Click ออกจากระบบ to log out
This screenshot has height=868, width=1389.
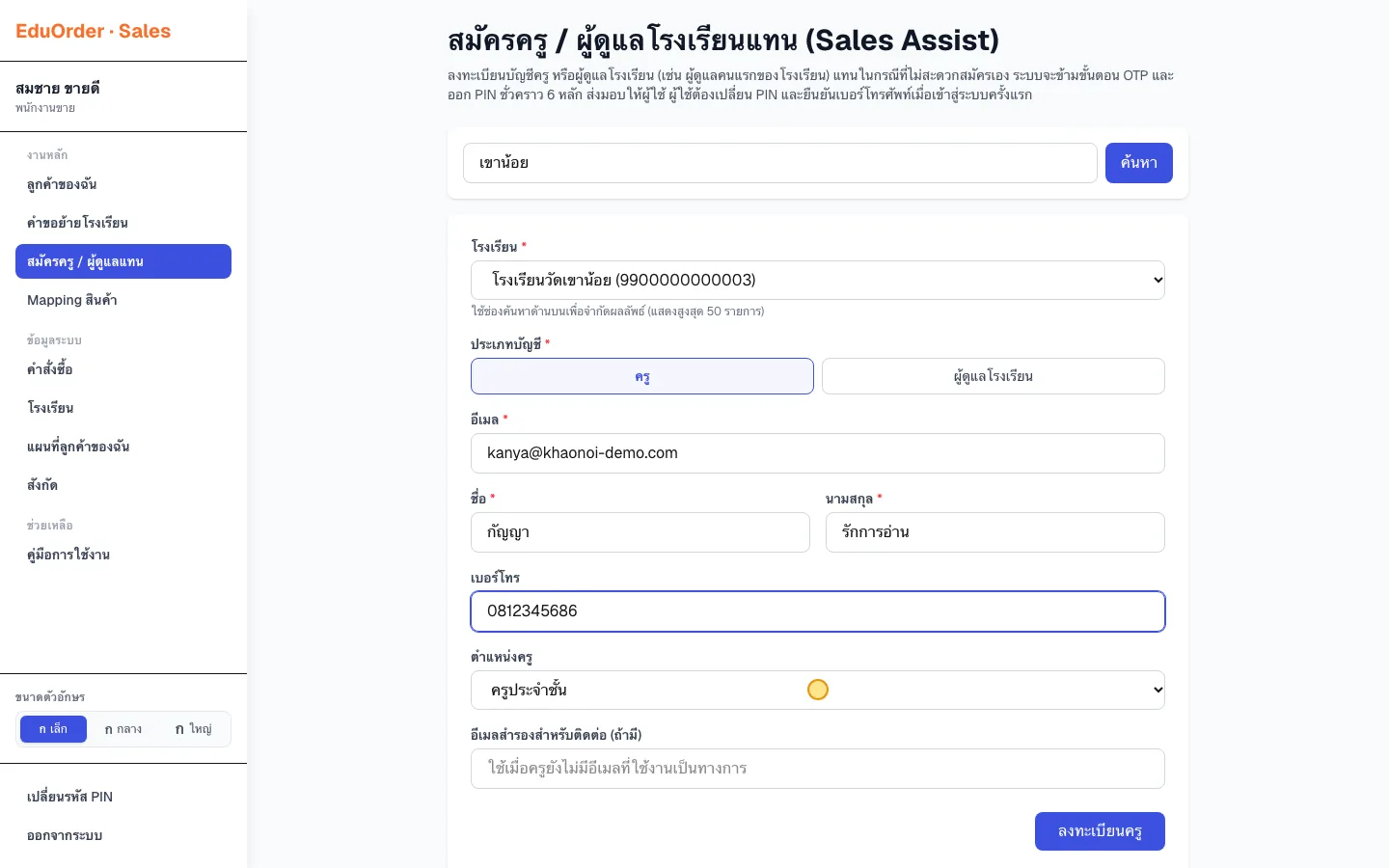123,835
